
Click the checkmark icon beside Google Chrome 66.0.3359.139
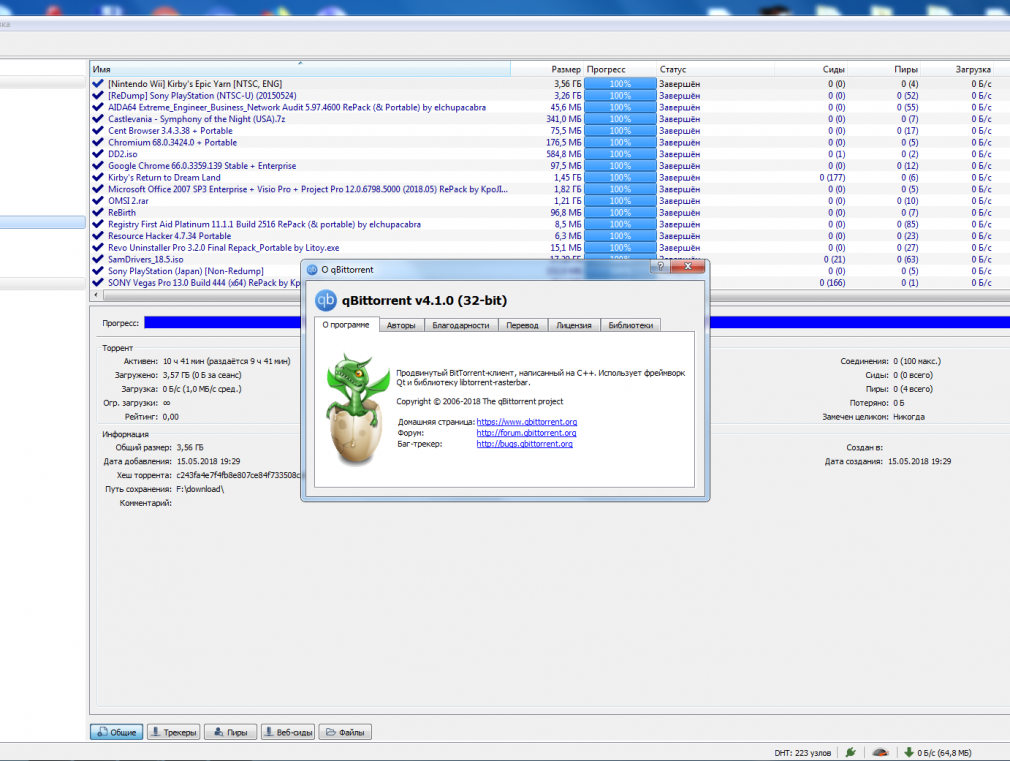tap(98, 166)
